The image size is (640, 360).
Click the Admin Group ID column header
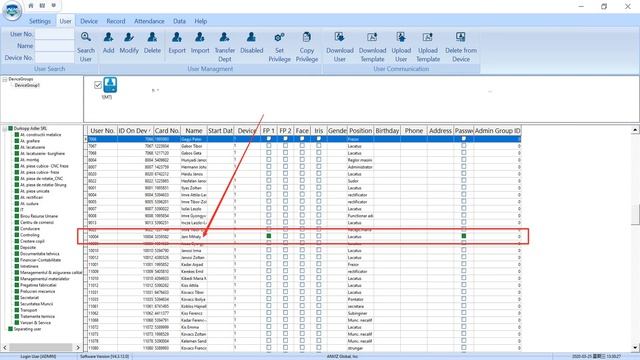[498, 131]
